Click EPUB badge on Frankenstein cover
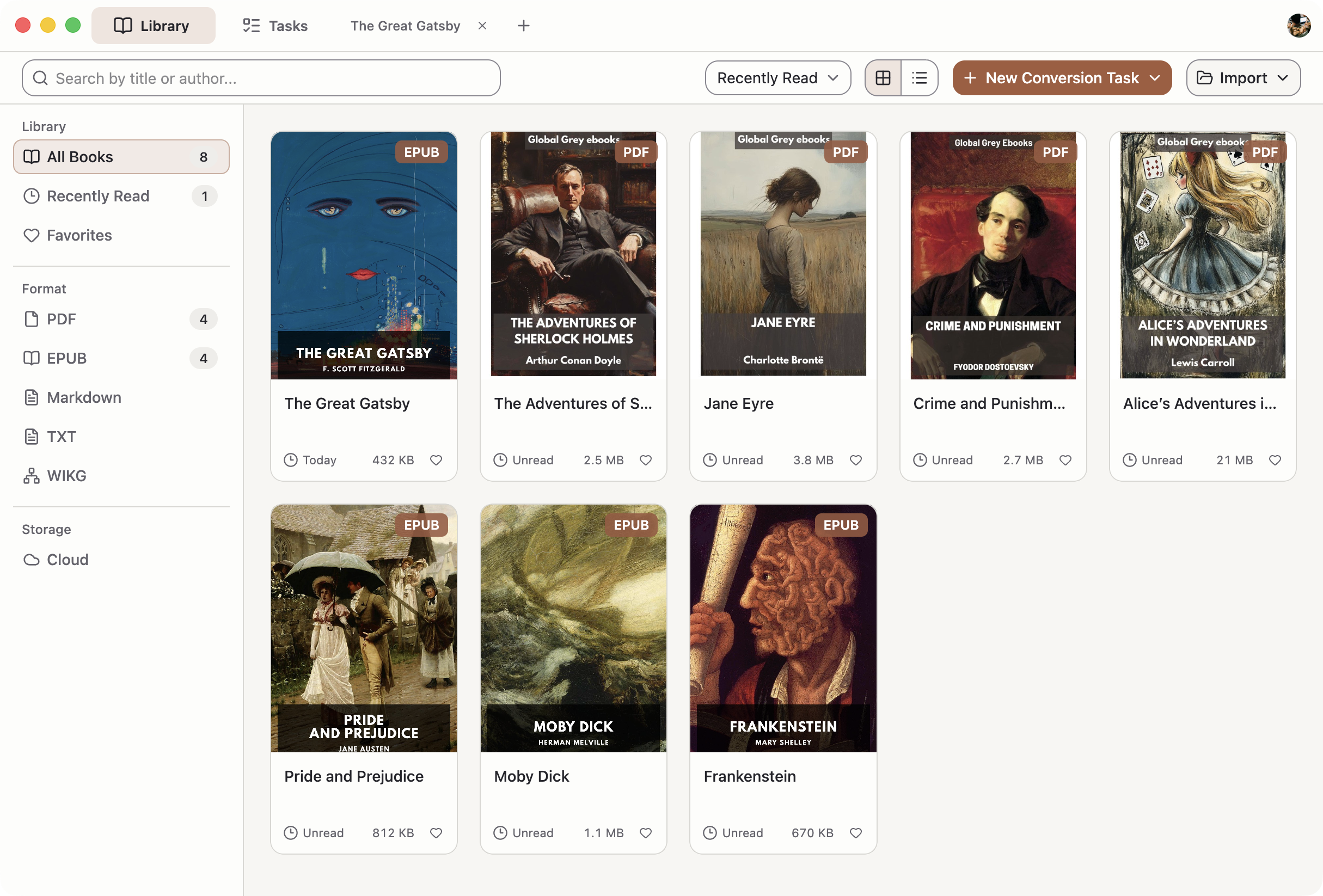This screenshot has height=896, width=1323. coord(841,525)
